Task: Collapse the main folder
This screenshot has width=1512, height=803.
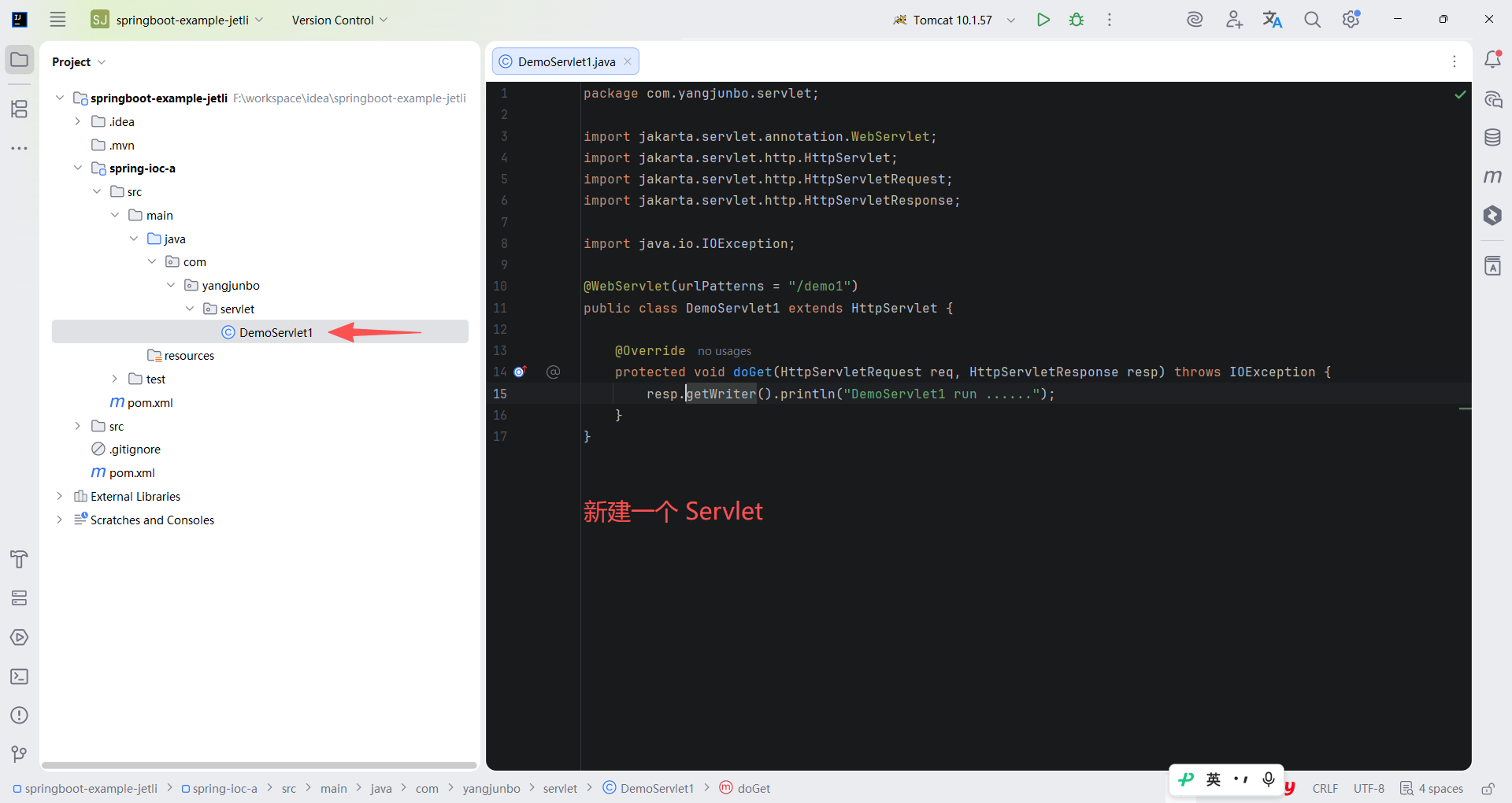Action: (x=115, y=215)
